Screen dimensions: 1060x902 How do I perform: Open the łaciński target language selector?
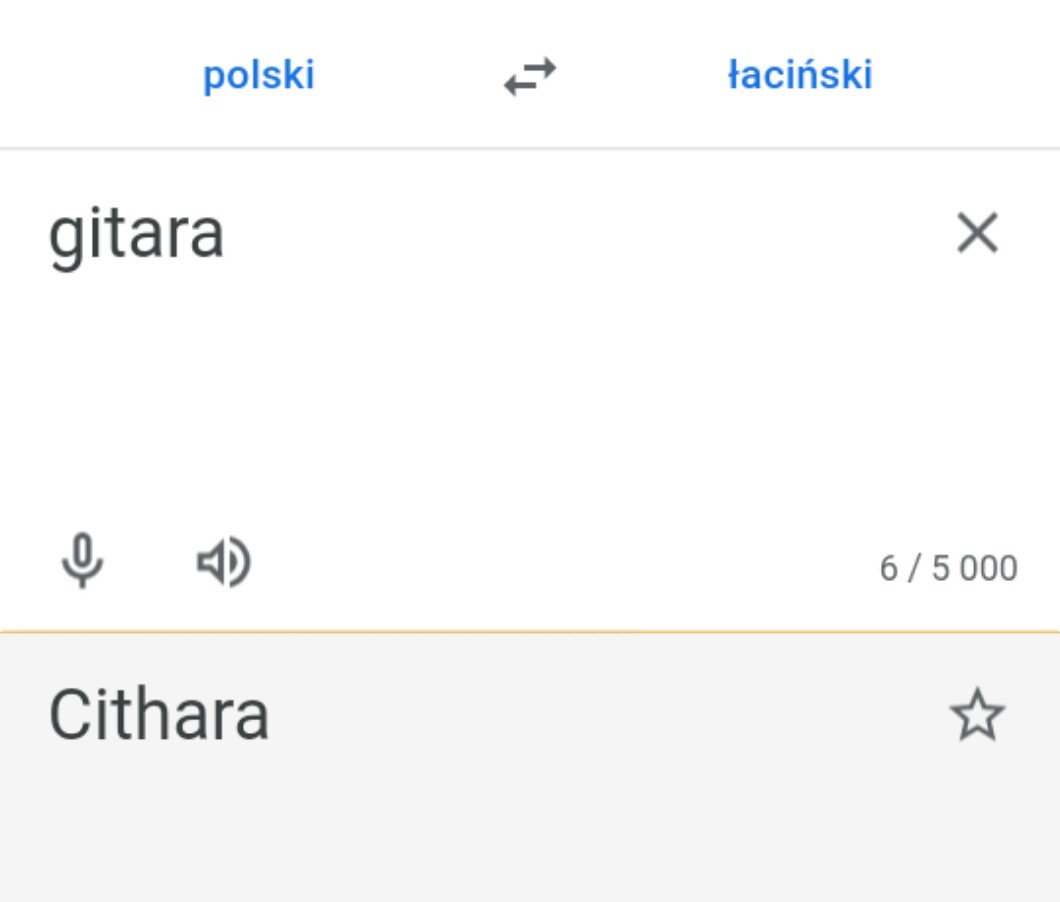tap(800, 76)
